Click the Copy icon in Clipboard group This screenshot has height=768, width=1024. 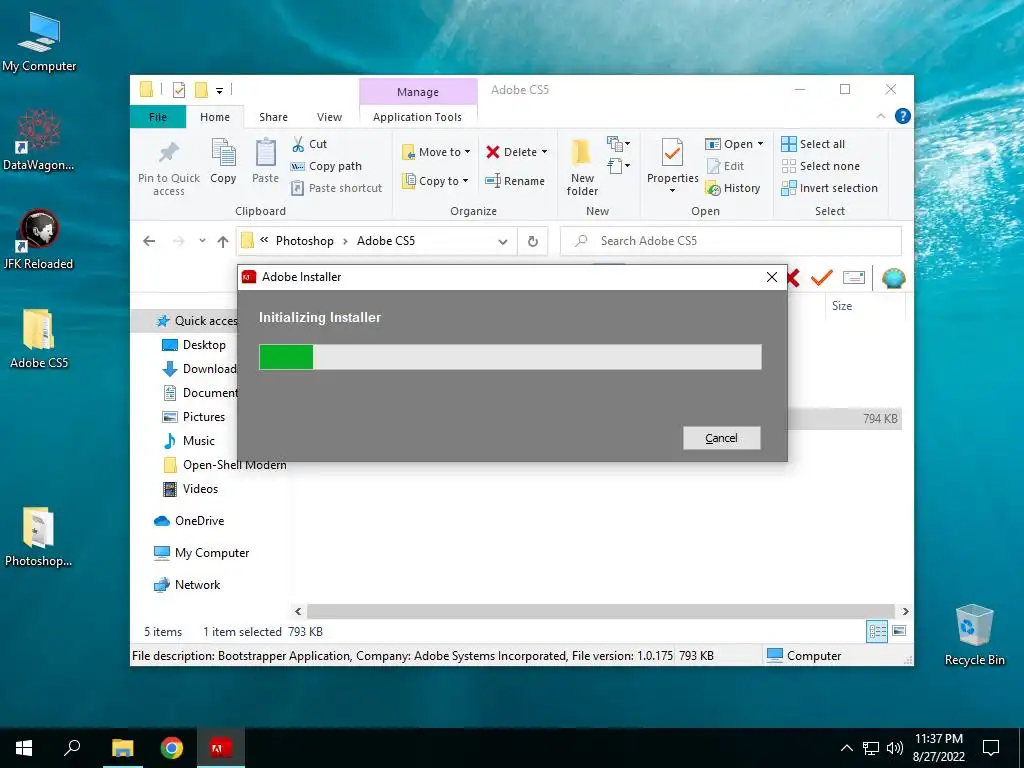pyautogui.click(x=223, y=153)
